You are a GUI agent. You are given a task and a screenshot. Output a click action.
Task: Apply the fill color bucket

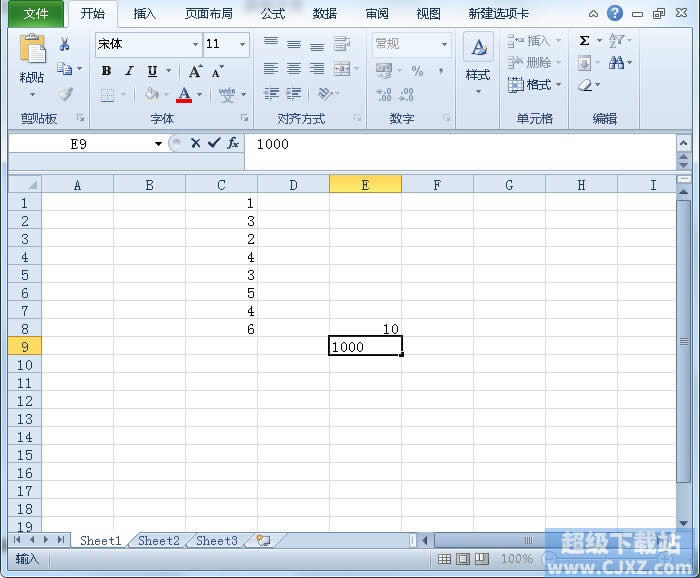[152, 94]
